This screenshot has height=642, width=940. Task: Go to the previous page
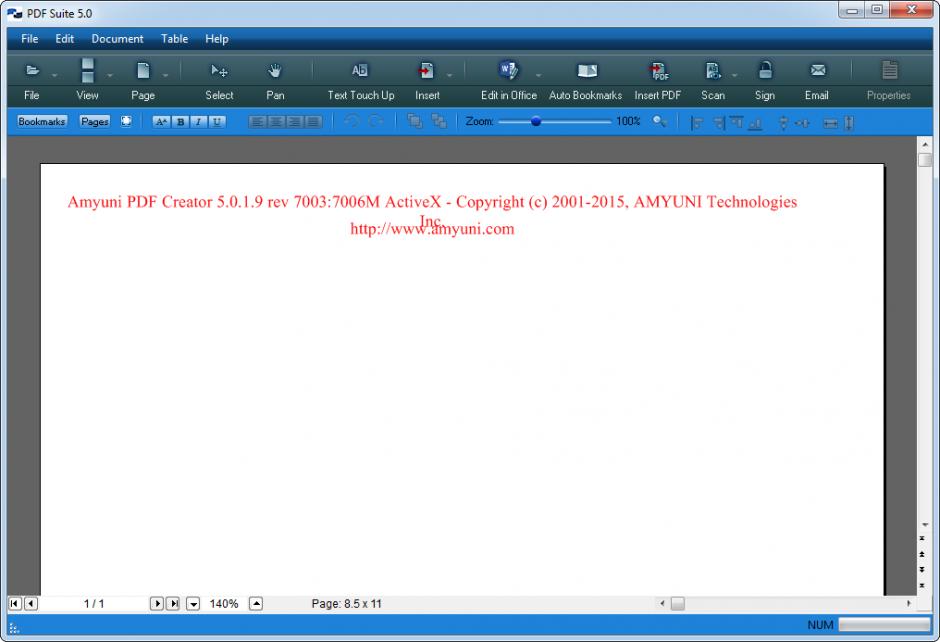pyautogui.click(x=31, y=604)
